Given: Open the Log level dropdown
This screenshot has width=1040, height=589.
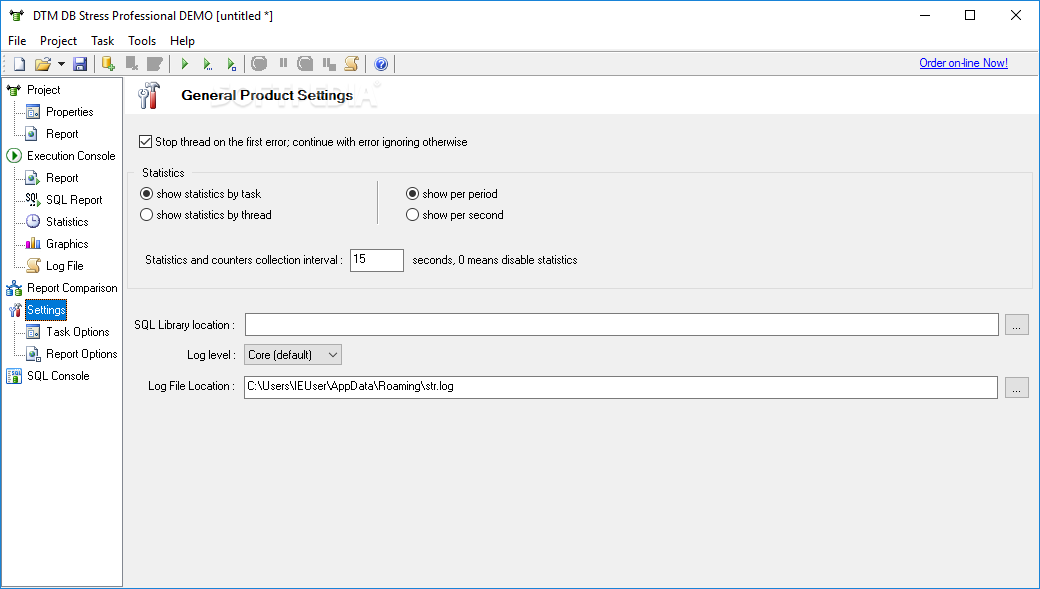Looking at the screenshot, I should tap(293, 355).
